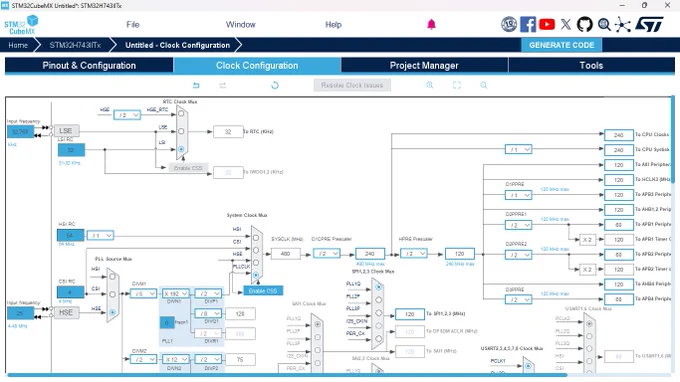Open HPRE Prescaler /2 dropdown
The height and width of the screenshot is (382, 680).
pyautogui.click(x=414, y=253)
